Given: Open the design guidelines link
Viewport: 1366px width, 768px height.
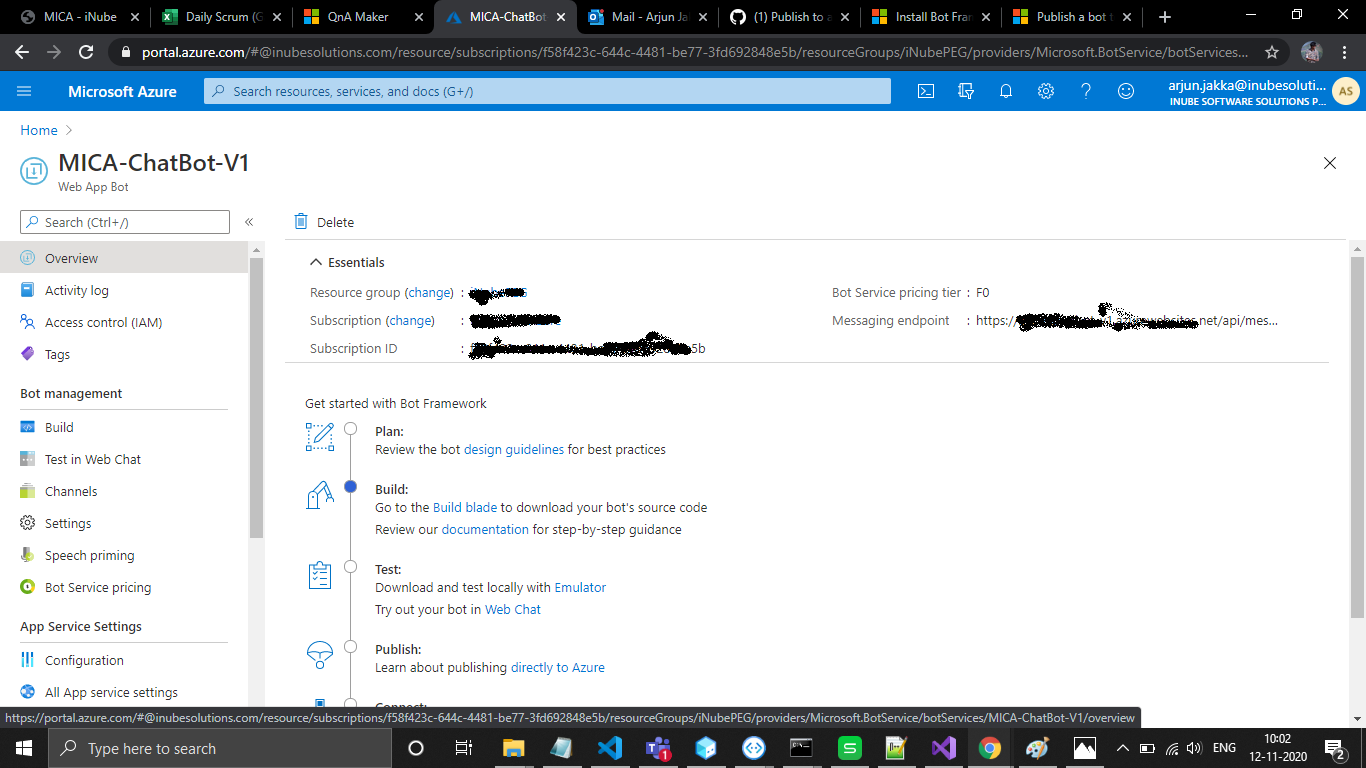Looking at the screenshot, I should pyautogui.click(x=514, y=449).
